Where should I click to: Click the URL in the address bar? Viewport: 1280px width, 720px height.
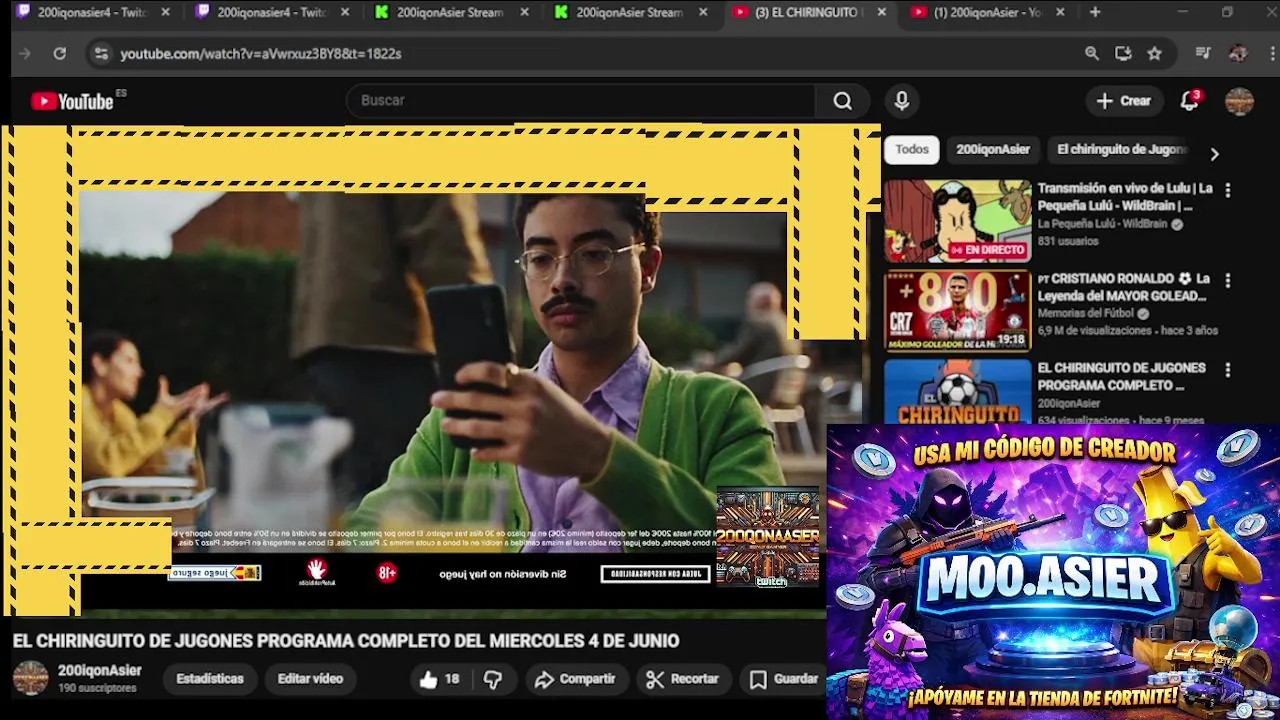point(261,54)
